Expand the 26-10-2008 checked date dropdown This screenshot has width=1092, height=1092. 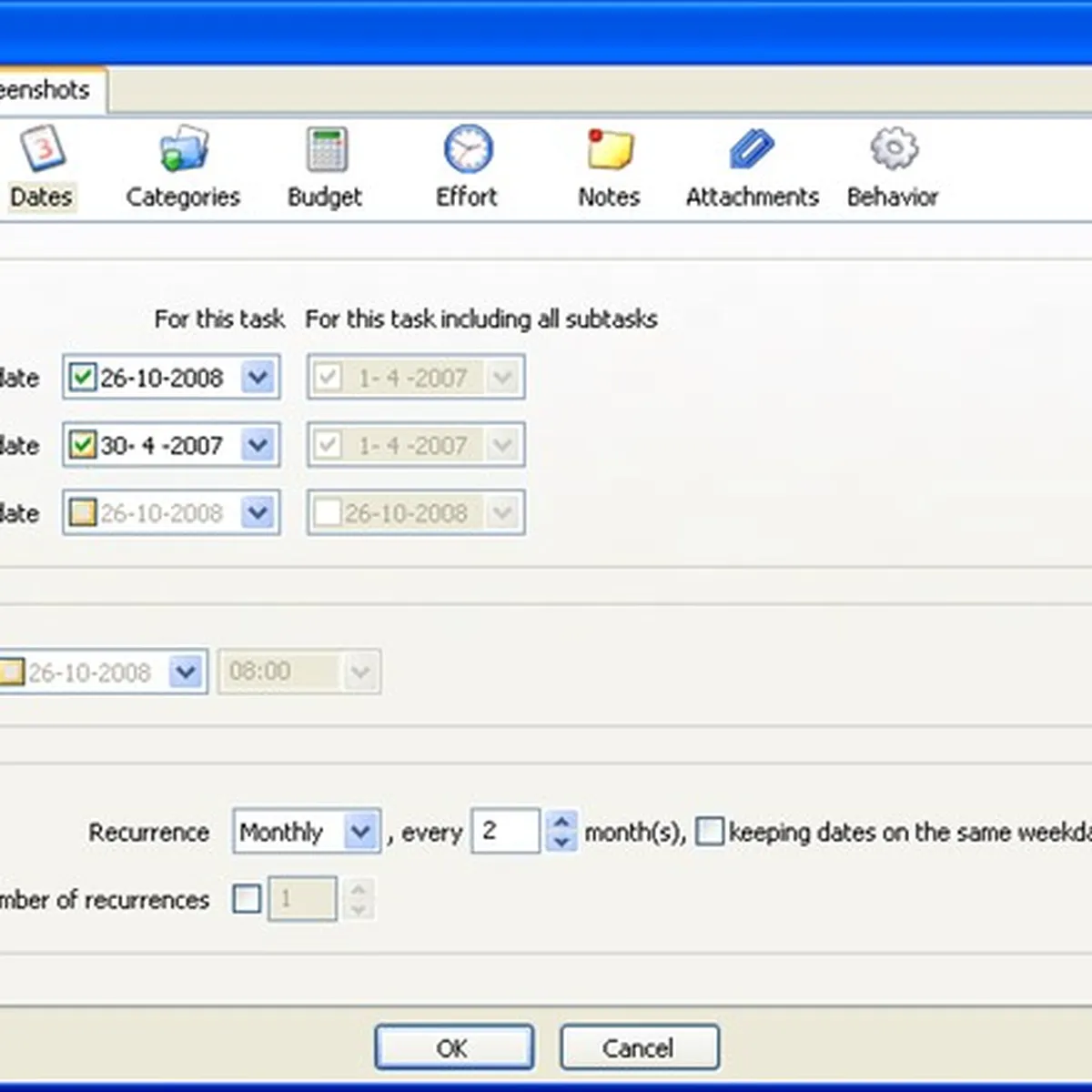pyautogui.click(x=258, y=377)
